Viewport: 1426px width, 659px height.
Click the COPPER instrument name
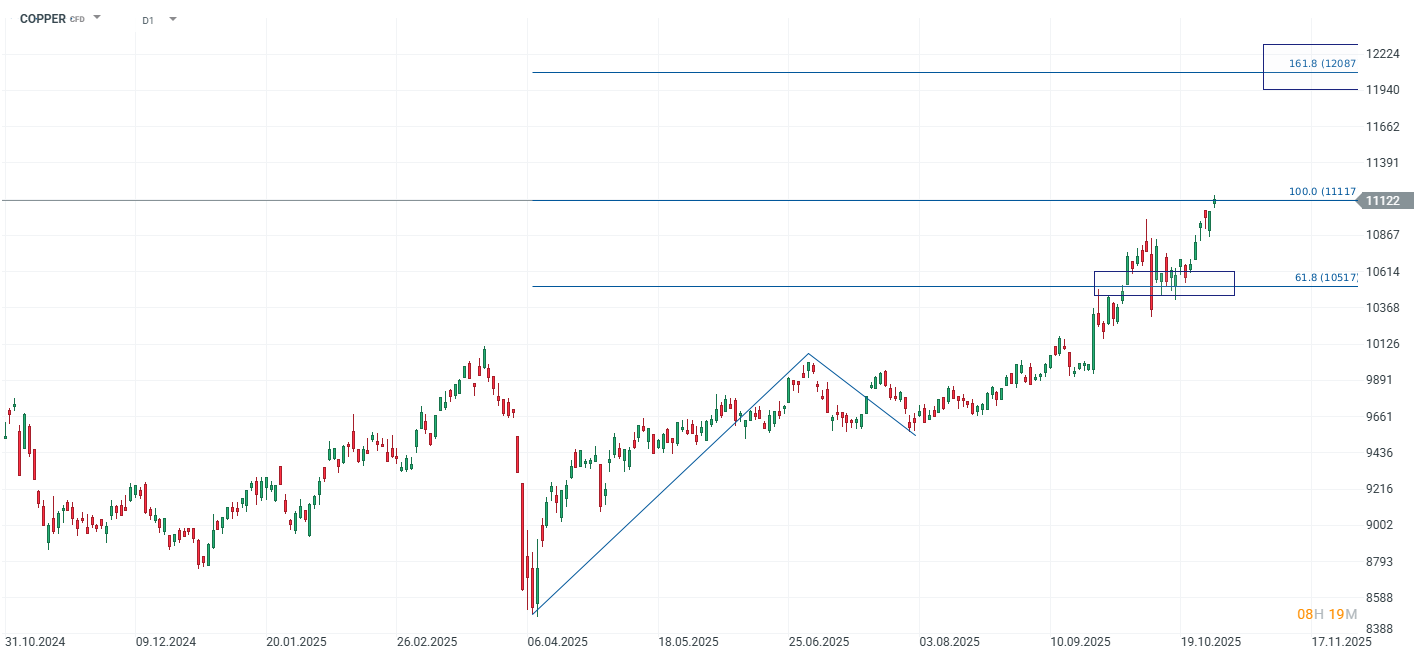tap(43, 19)
